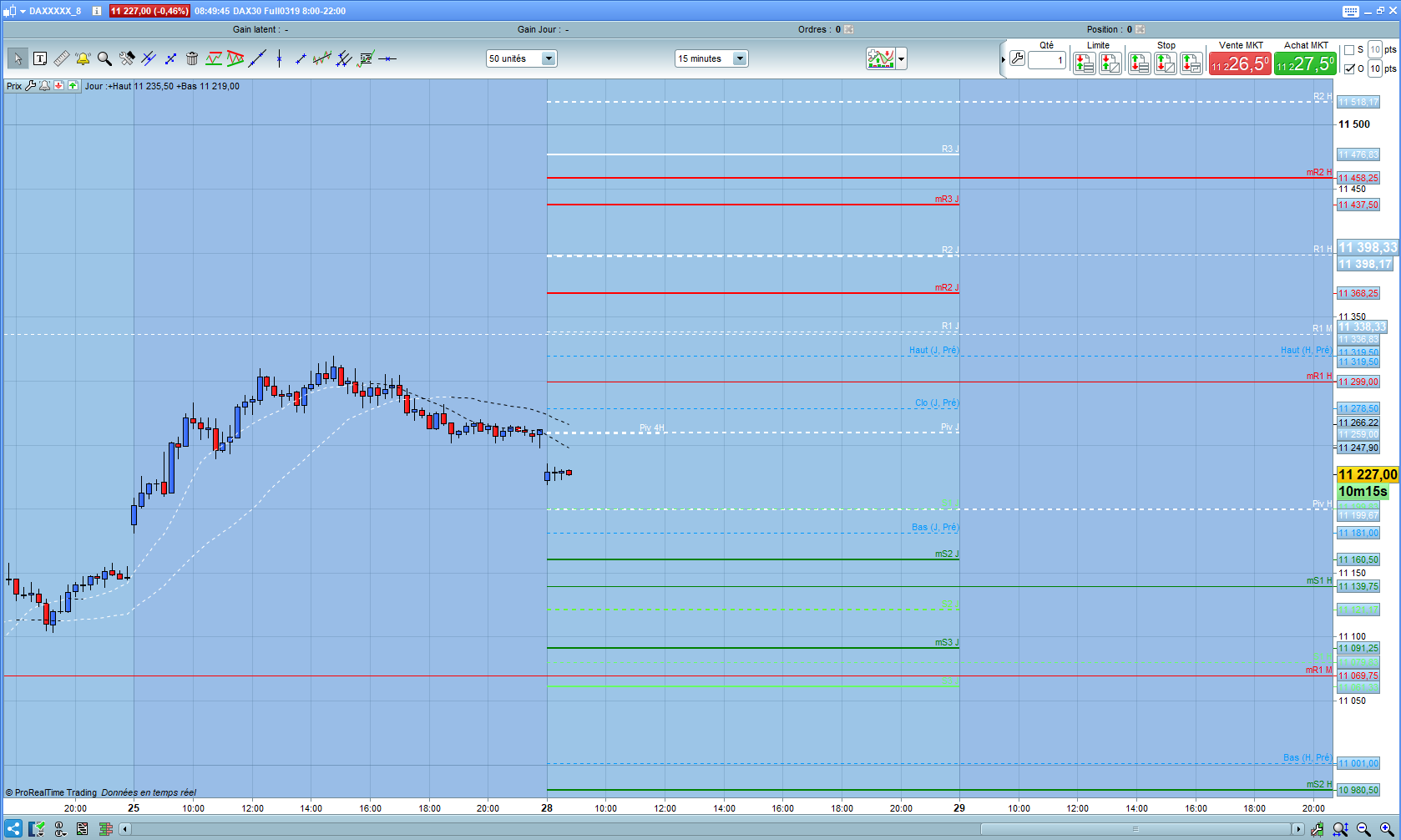Select the vertical line drawing tool
Viewport: 1401px width, 840px height.
279,58
